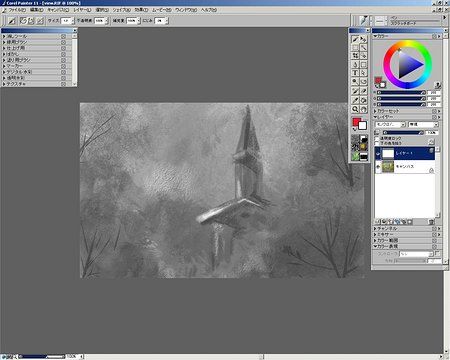Choose freehand stroke in property bar
The height and width of the screenshot is (360, 450).
[x=23, y=21]
